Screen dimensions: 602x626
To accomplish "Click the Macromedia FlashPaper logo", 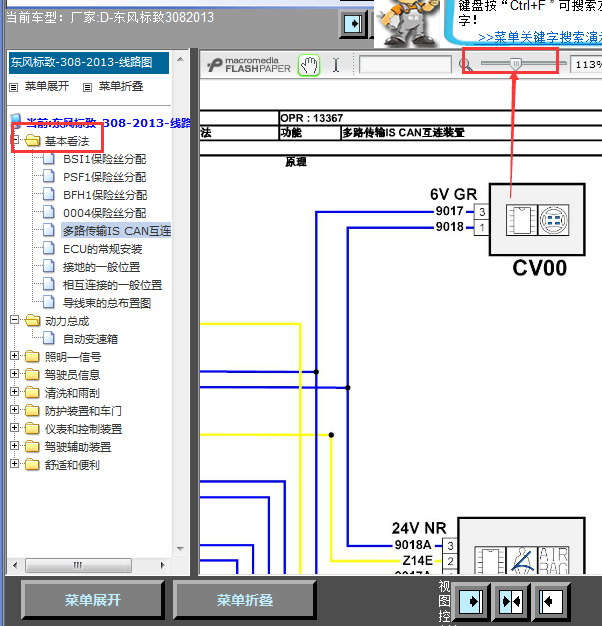I will click(249, 65).
